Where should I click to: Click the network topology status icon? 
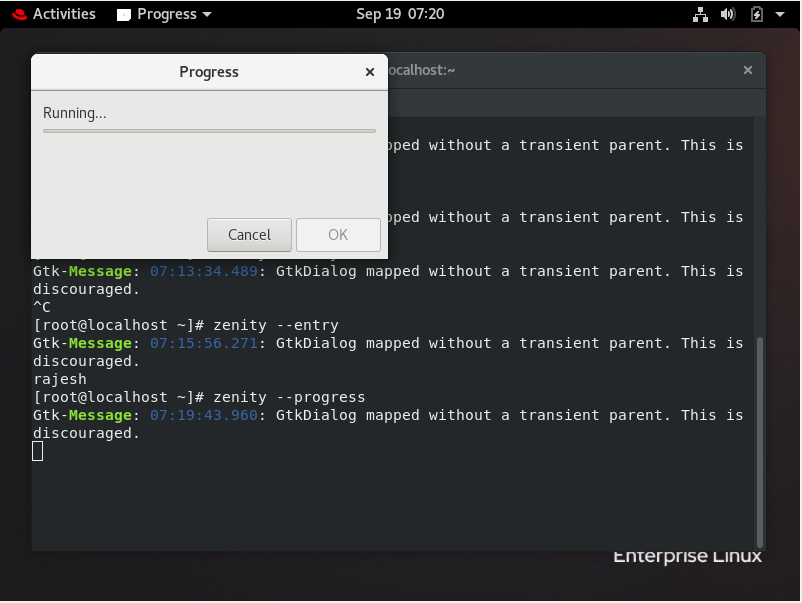pyautogui.click(x=700, y=14)
